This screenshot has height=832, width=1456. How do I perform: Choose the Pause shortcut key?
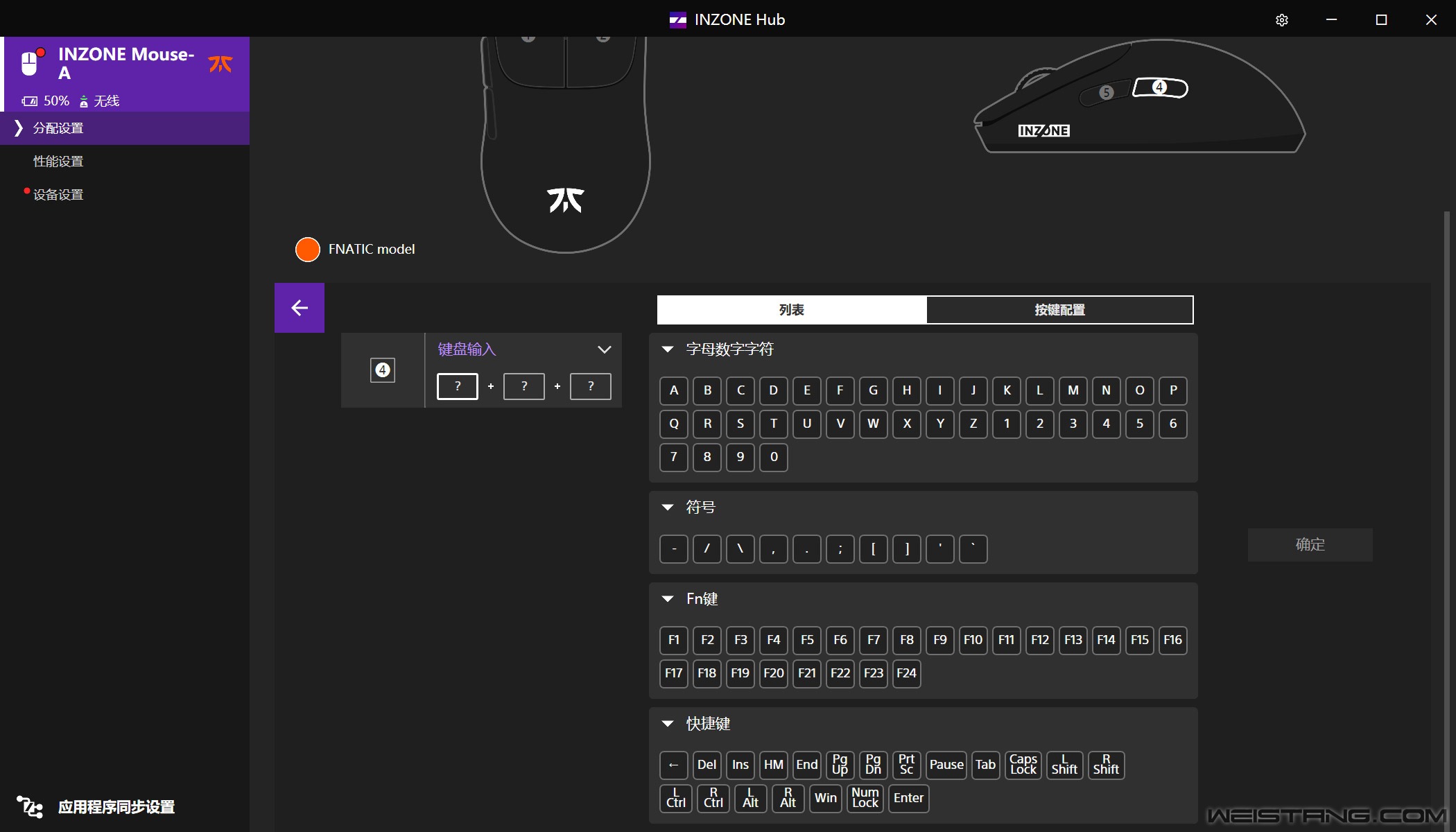tap(946, 765)
